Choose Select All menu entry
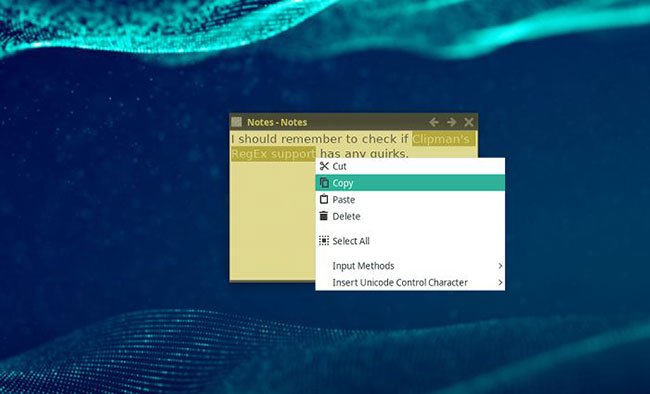This screenshot has height=394, width=650. coord(410,241)
